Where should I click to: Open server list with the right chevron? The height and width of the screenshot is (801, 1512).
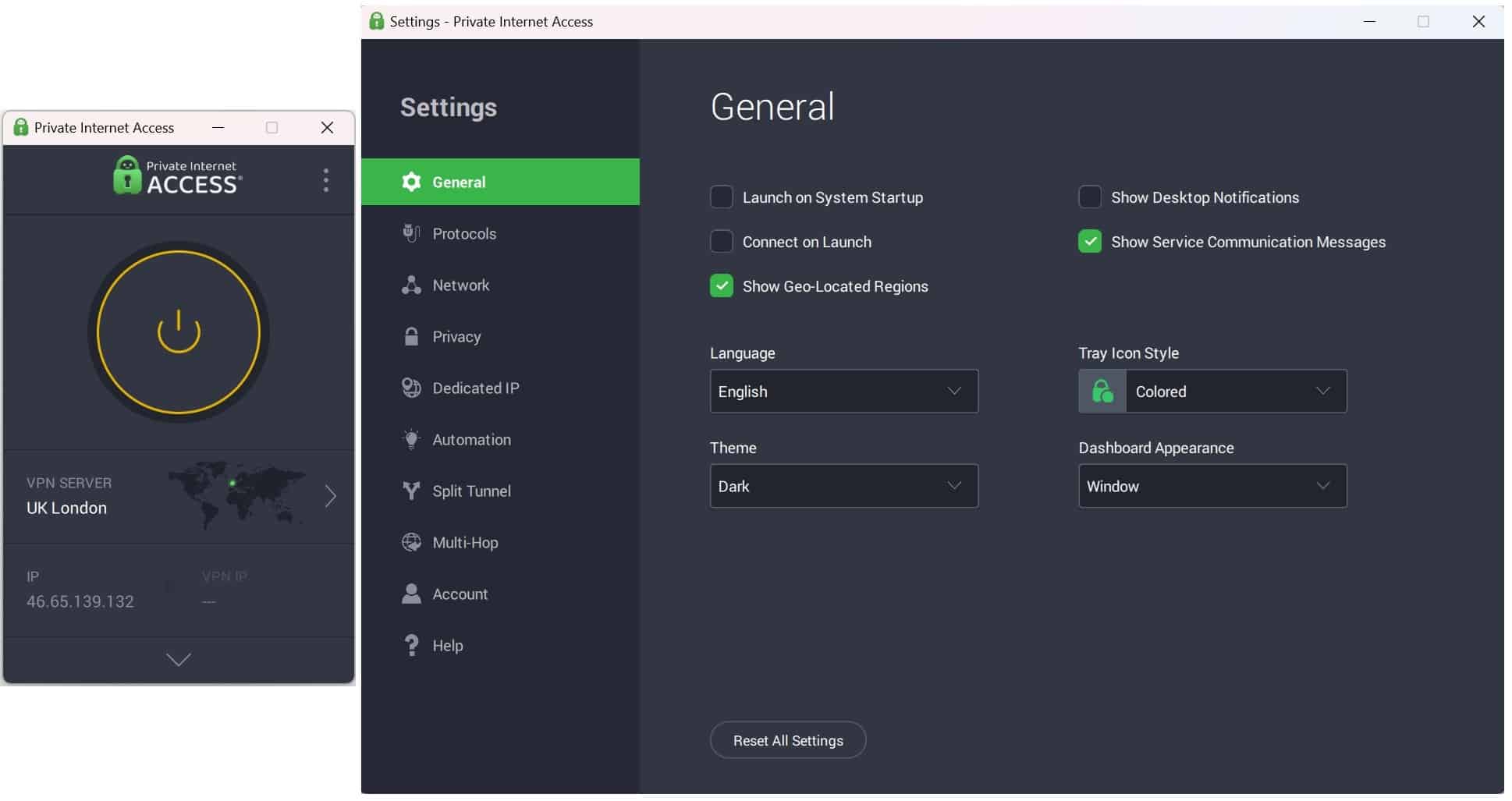click(x=331, y=496)
